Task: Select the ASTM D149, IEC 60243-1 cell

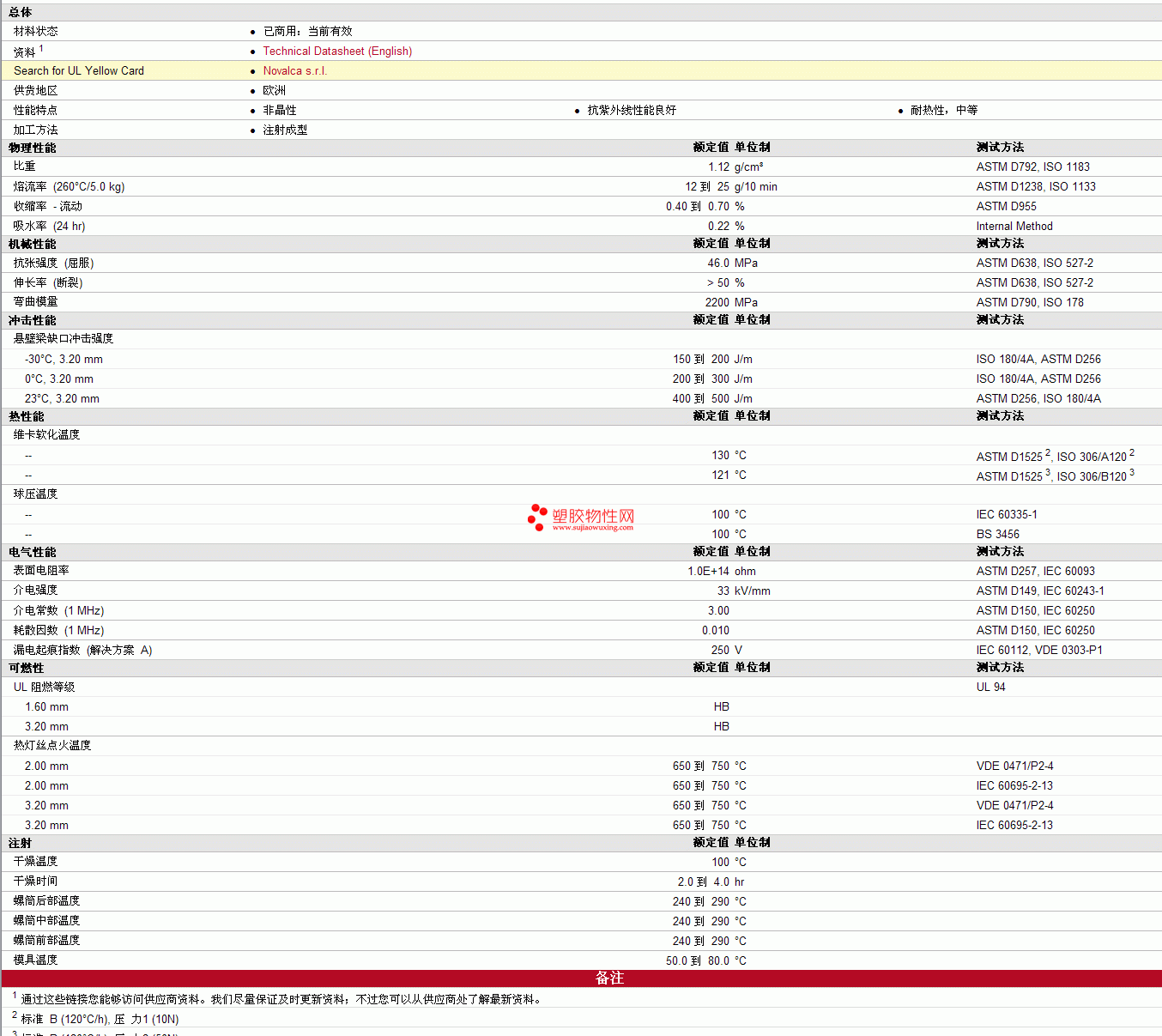Action: tap(1040, 591)
